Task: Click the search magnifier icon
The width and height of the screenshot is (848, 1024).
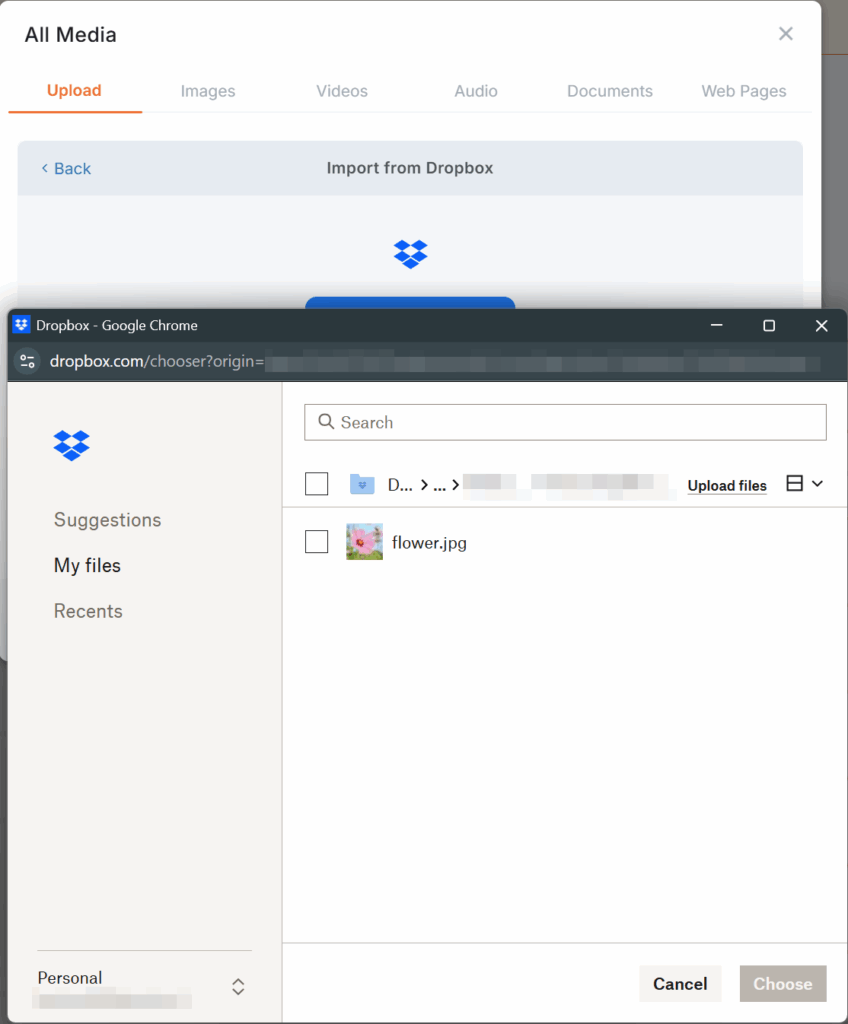Action: click(x=325, y=422)
